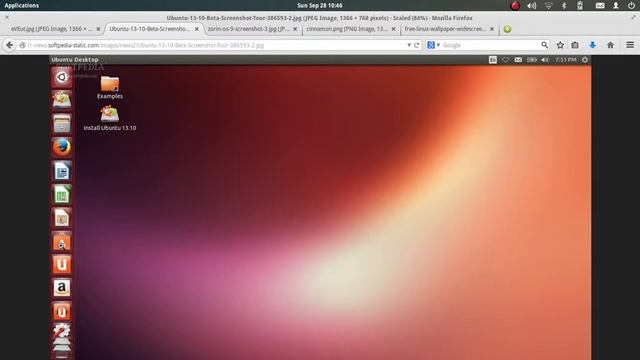Switch to the zorin-os-9-screenshot-3.jpg tab
The height and width of the screenshot is (360, 640).
(x=248, y=29)
